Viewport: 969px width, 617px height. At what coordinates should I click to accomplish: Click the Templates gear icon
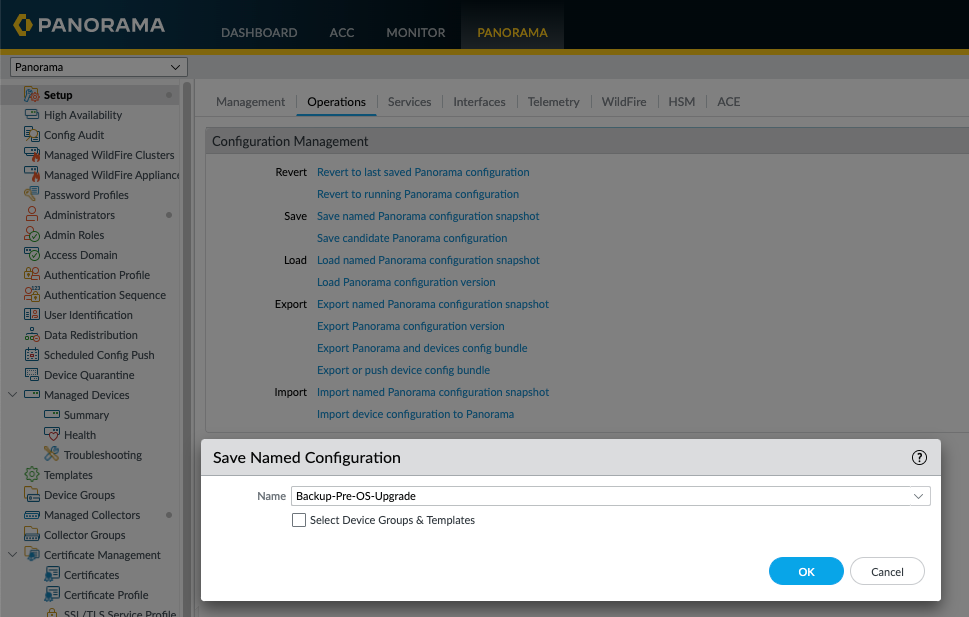coord(32,474)
